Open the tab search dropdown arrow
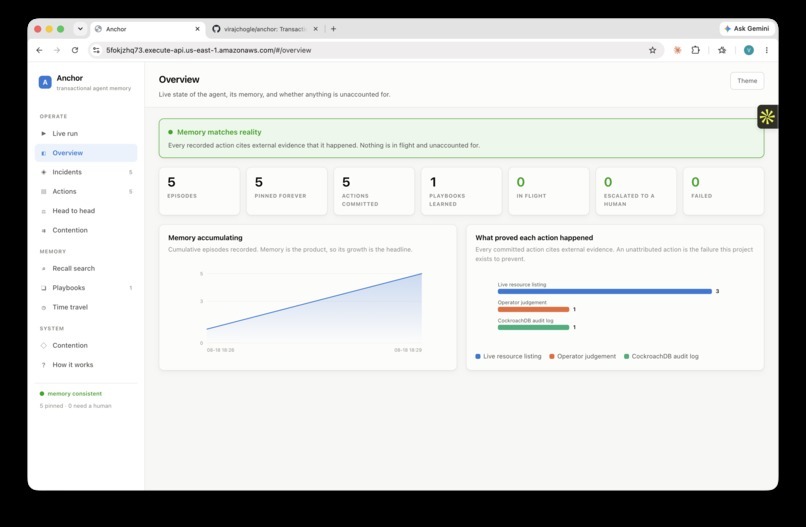Screen dimensions: 806x527 (x=80, y=29)
